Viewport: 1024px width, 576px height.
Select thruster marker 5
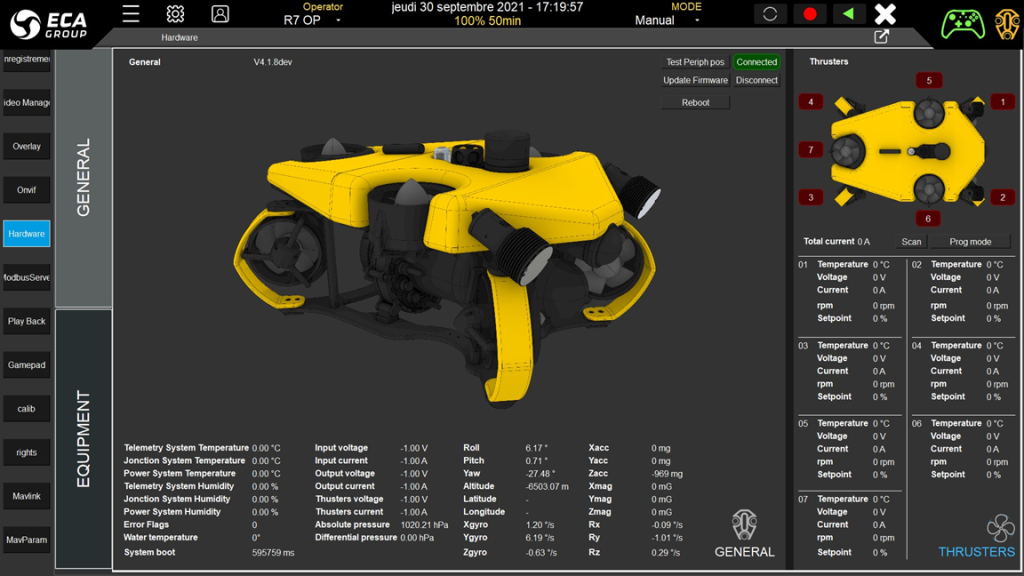[929, 81]
